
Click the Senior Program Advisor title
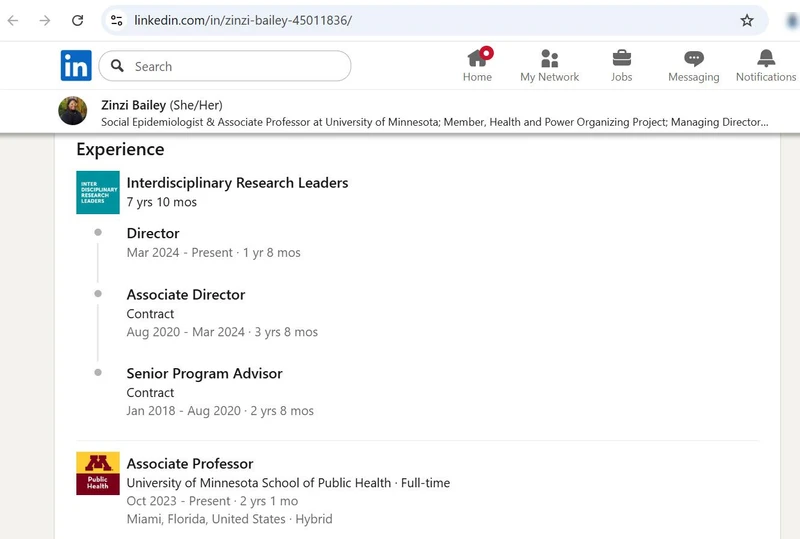click(x=205, y=374)
